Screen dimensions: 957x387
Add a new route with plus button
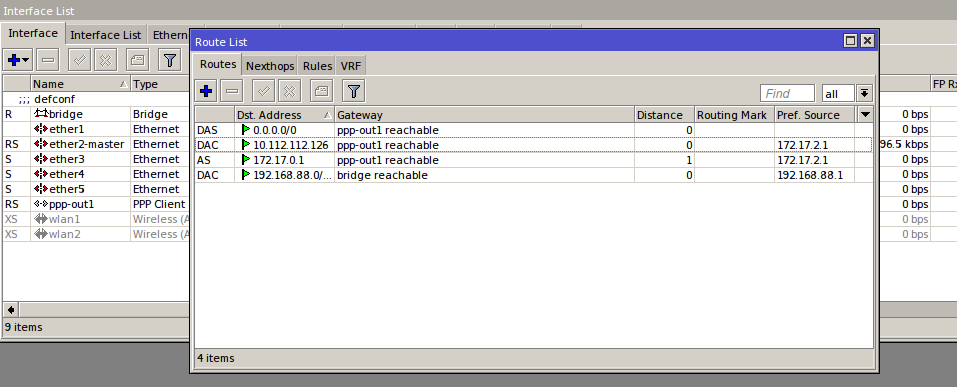coord(206,92)
